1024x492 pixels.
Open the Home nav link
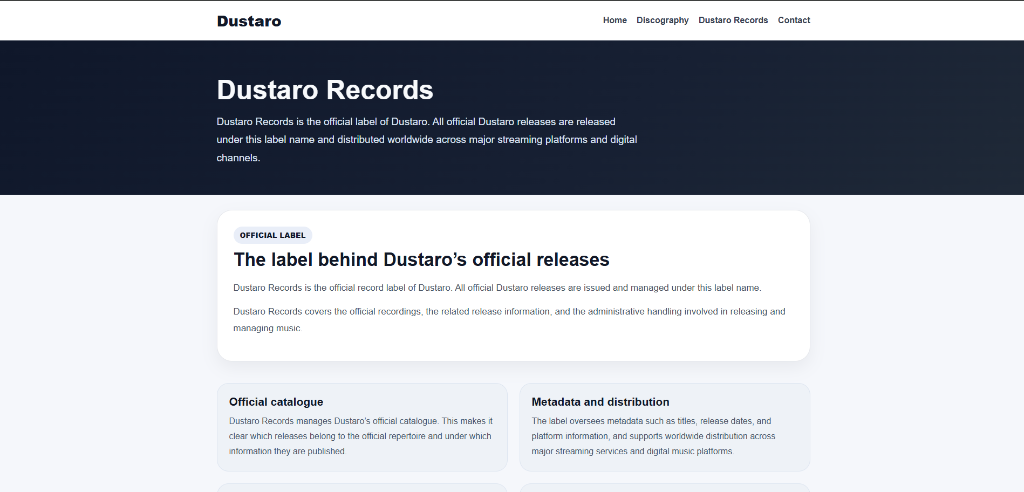[615, 20]
